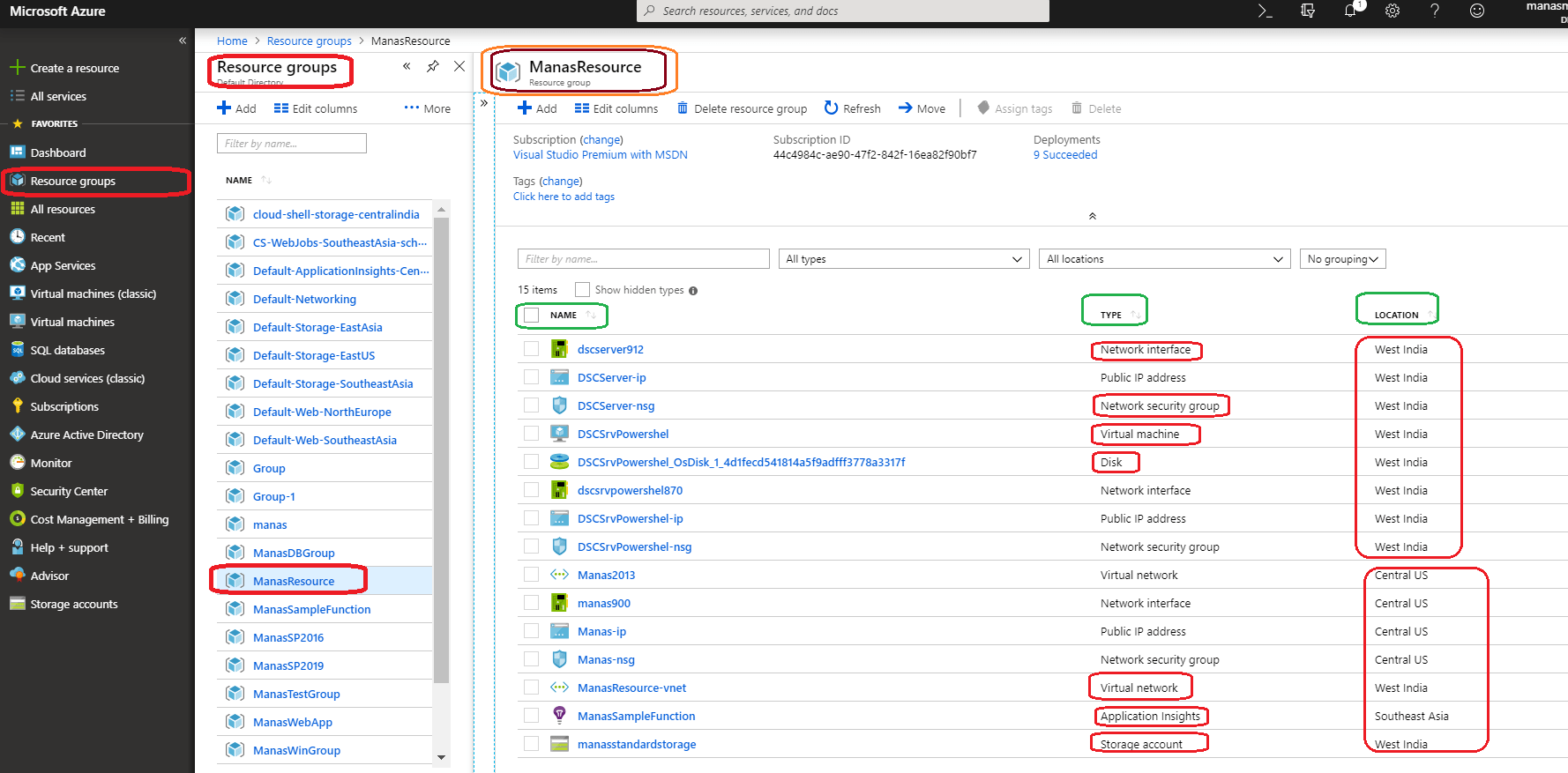Click Delete resource group in the toolbar
The image size is (1568, 773).
[742, 108]
